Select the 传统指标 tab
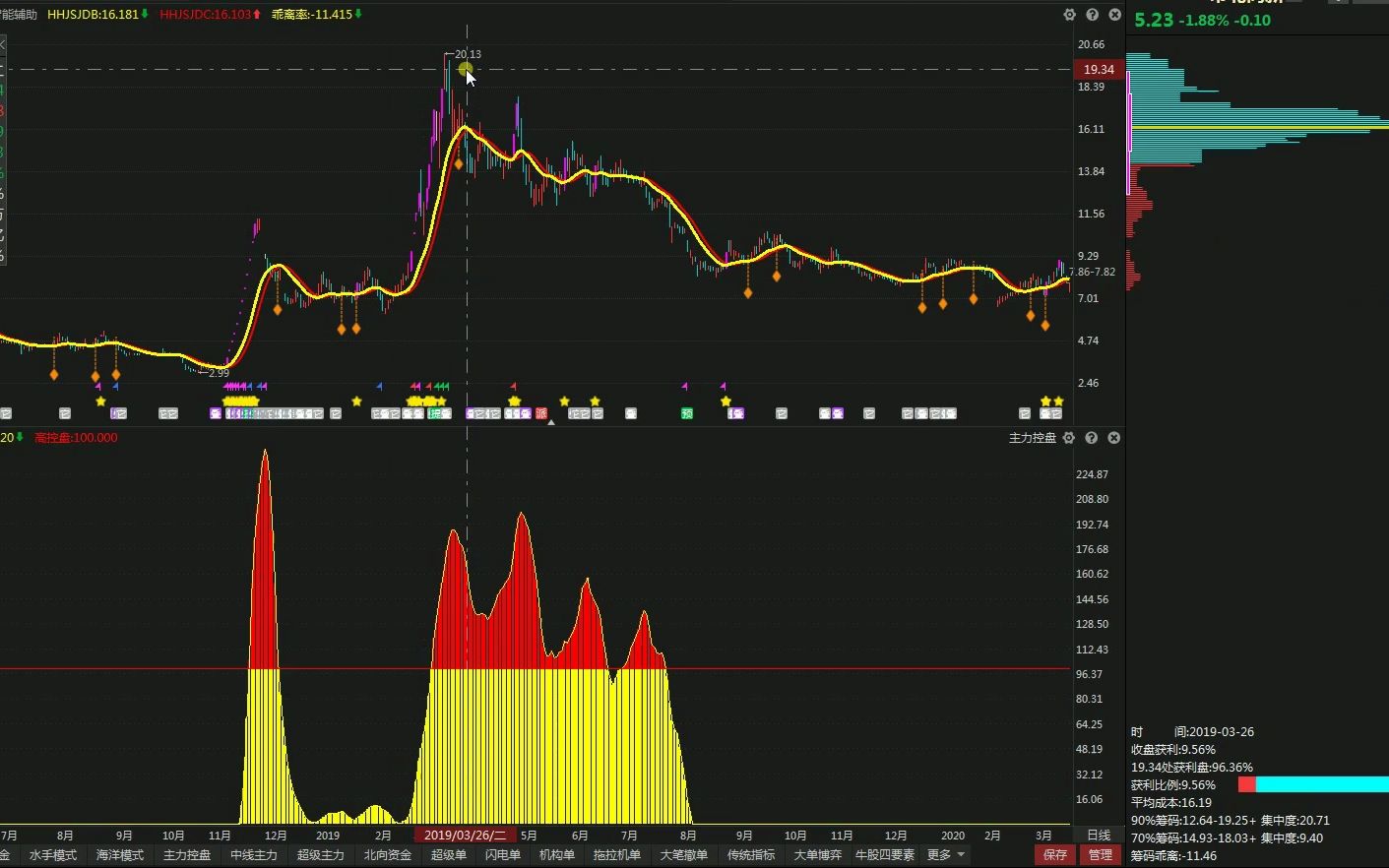Screen dimensions: 1389x868 751,855
